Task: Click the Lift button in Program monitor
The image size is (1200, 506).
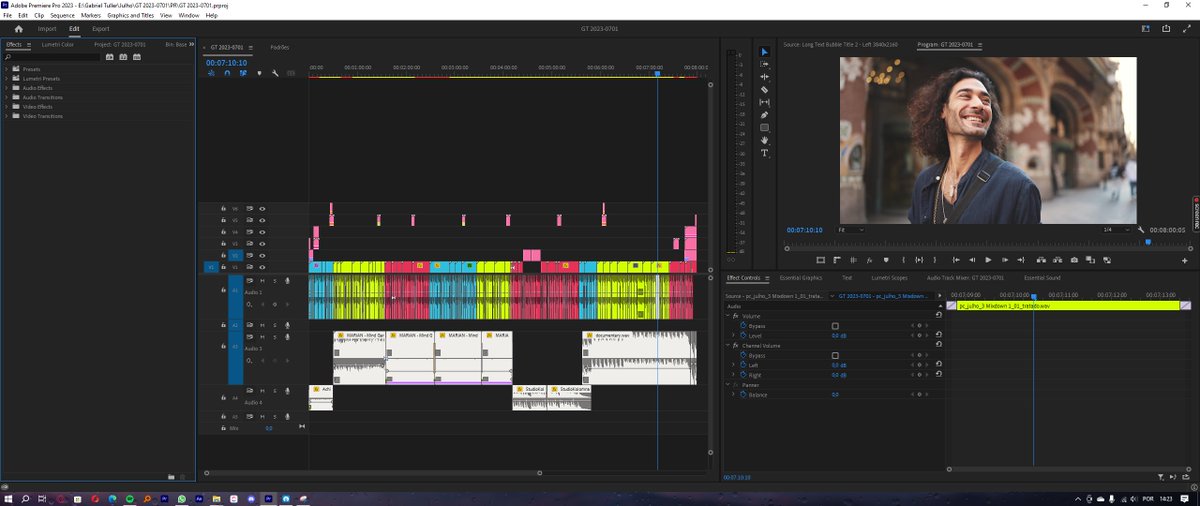Action: click(1041, 260)
